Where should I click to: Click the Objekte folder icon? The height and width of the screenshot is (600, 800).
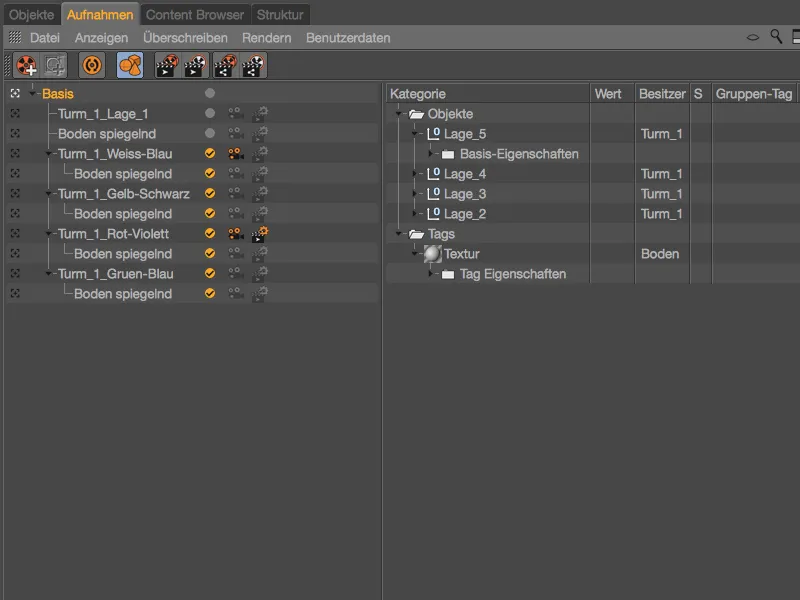(x=416, y=114)
